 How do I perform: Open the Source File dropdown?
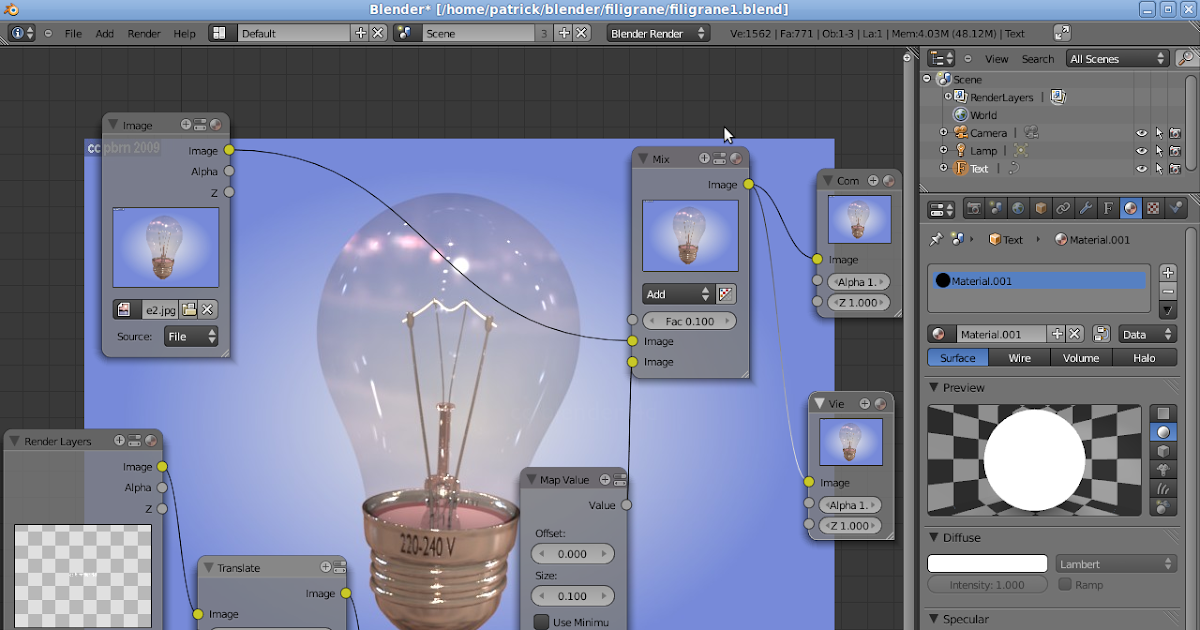[191, 337]
